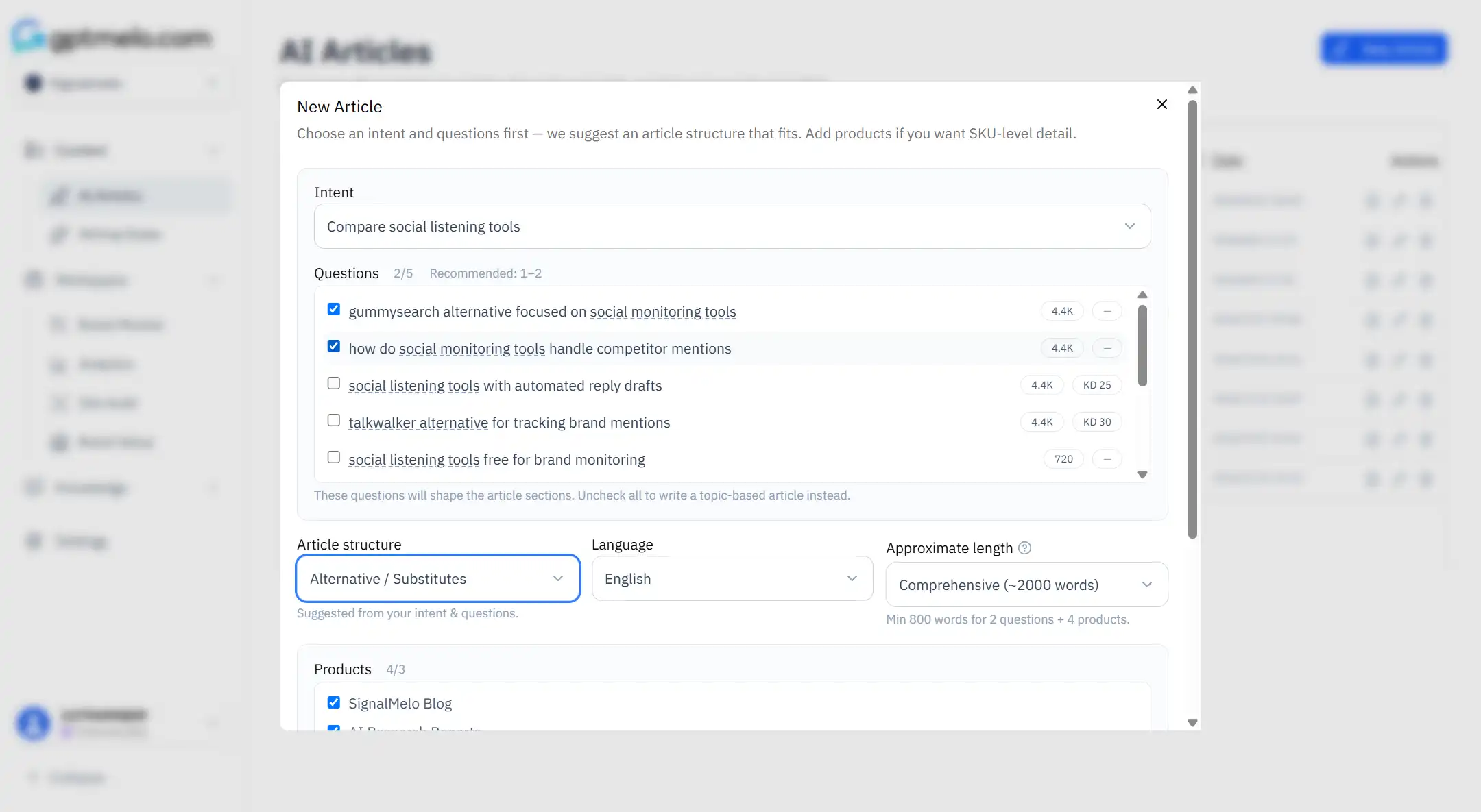This screenshot has height=812, width=1481.
Task: Uncheck the SignalMelo Blog product
Action: (x=334, y=702)
